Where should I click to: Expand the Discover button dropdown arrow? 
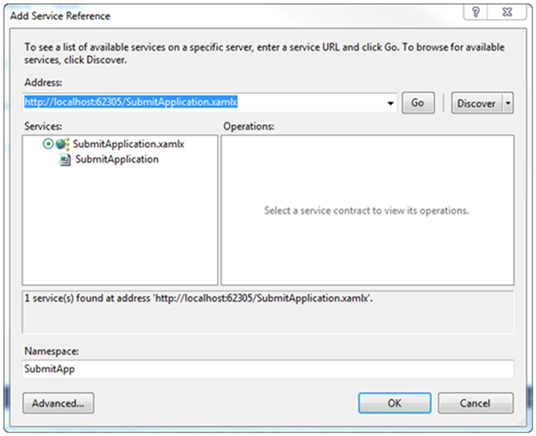508,103
